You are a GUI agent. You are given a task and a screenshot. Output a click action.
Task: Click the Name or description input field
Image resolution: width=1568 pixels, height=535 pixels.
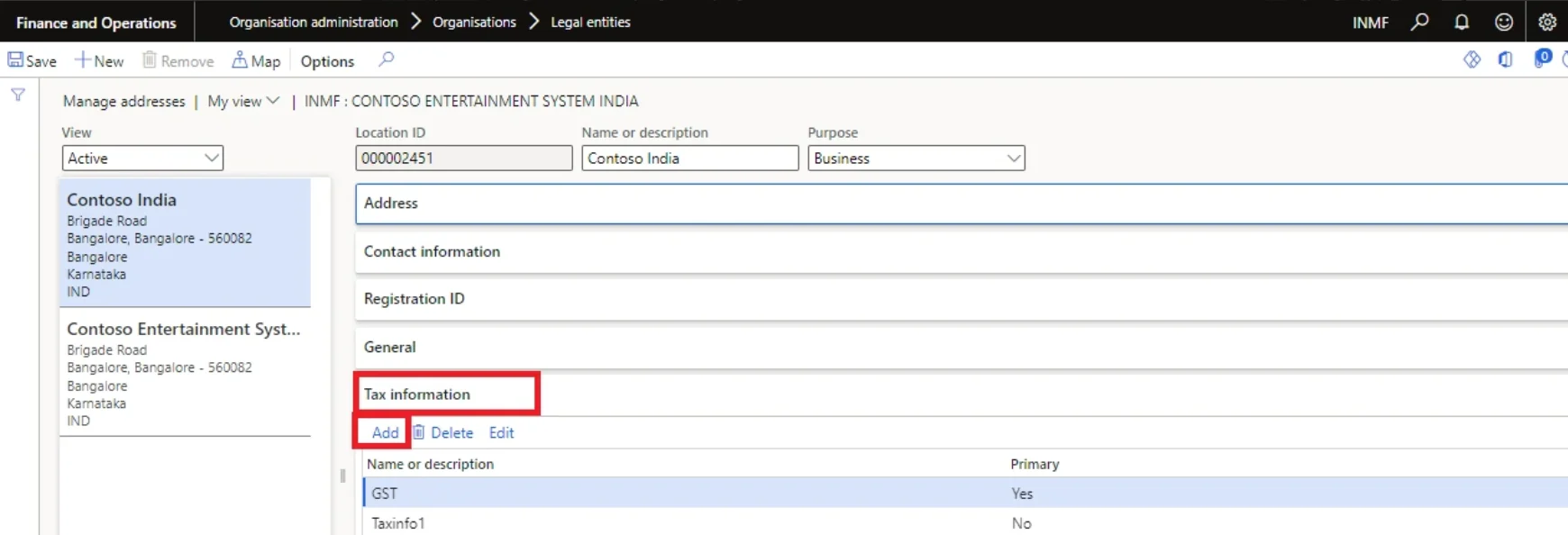[689, 158]
